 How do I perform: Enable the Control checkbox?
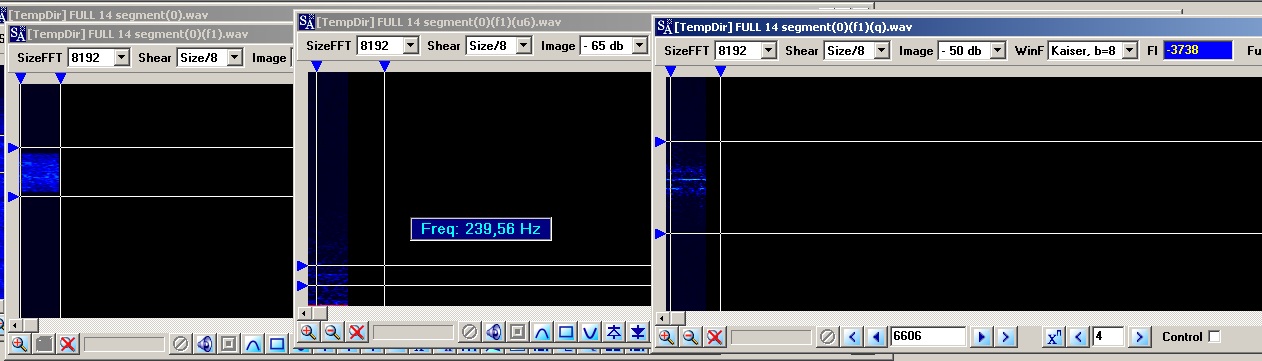(x=1215, y=337)
